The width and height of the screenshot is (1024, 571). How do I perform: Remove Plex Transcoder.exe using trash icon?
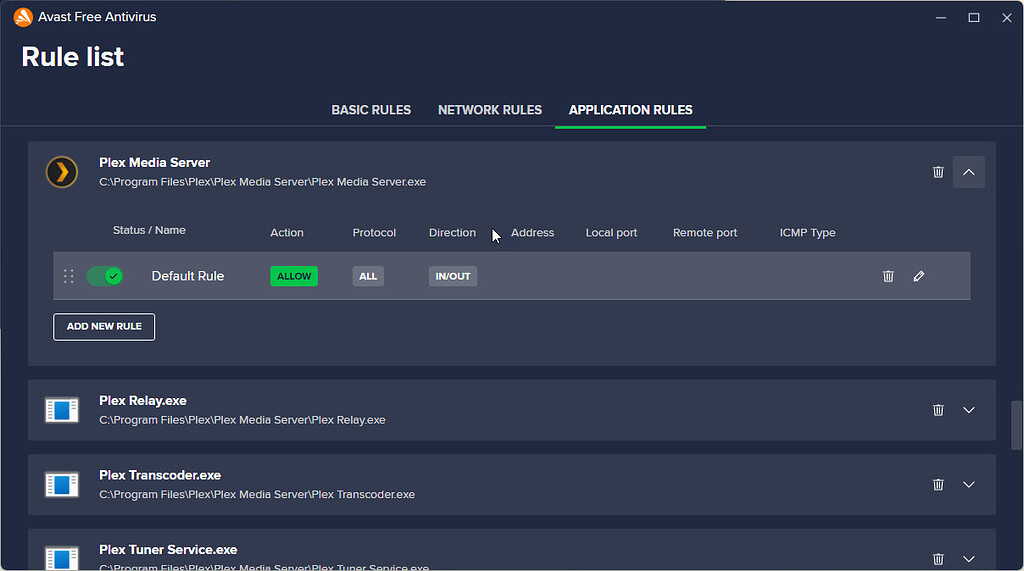(x=938, y=484)
